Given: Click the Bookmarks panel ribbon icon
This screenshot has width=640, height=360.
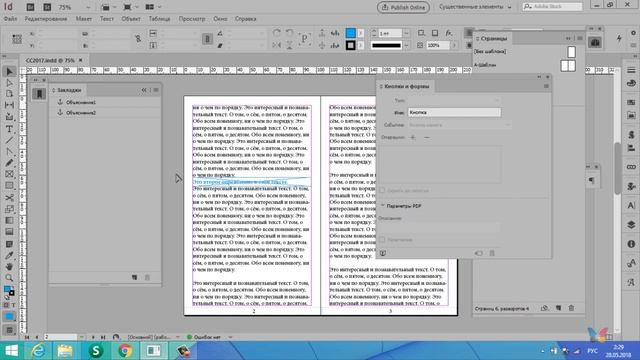Looking at the screenshot, I should click(39, 94).
